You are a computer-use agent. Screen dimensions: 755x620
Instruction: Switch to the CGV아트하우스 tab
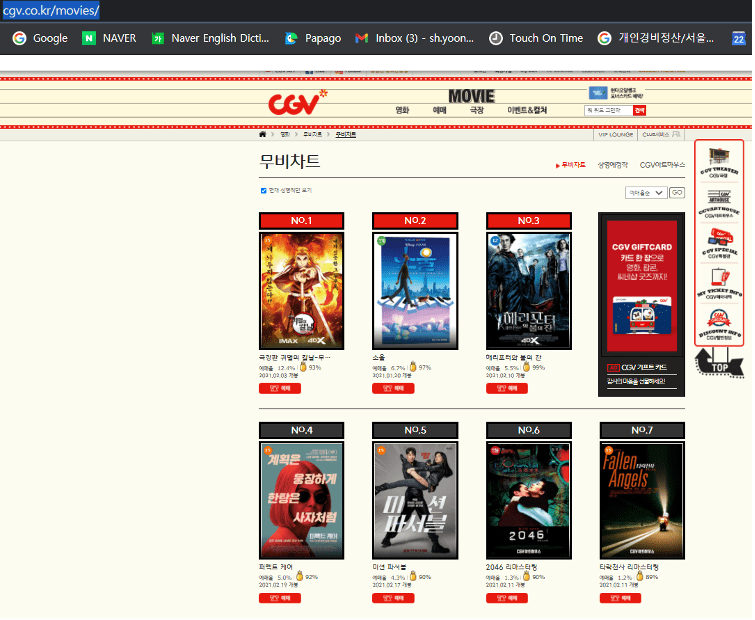[x=662, y=165]
